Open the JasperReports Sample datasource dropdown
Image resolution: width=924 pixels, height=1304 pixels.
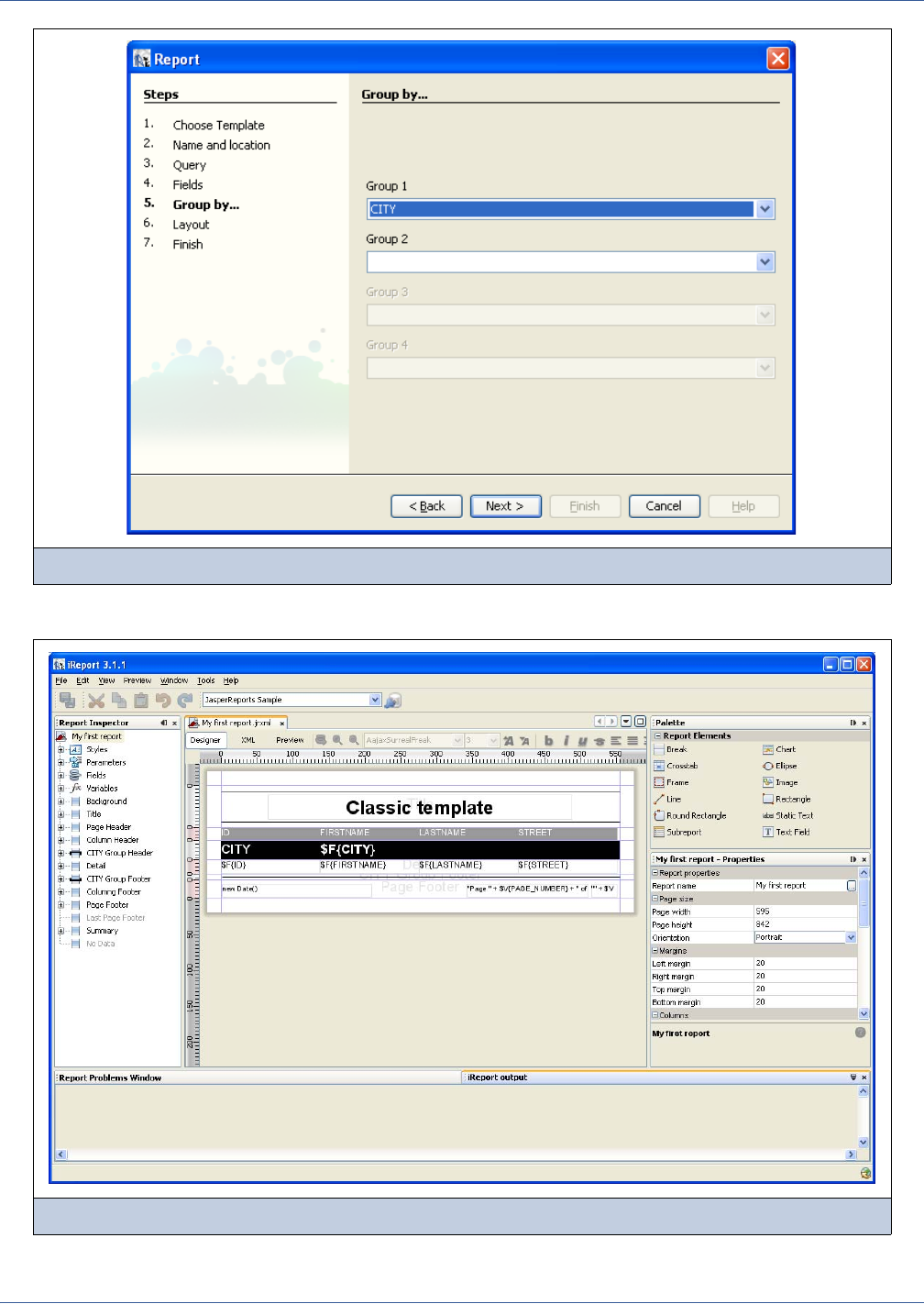[x=375, y=700]
